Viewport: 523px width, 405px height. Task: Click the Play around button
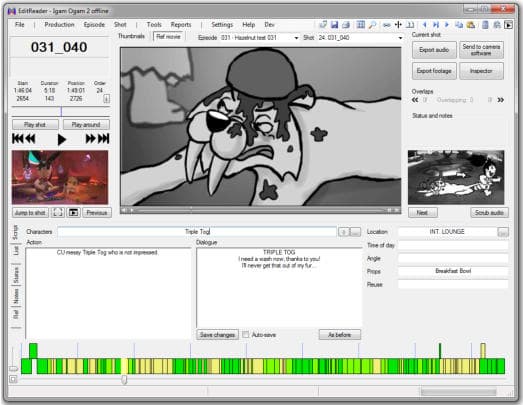click(x=86, y=125)
